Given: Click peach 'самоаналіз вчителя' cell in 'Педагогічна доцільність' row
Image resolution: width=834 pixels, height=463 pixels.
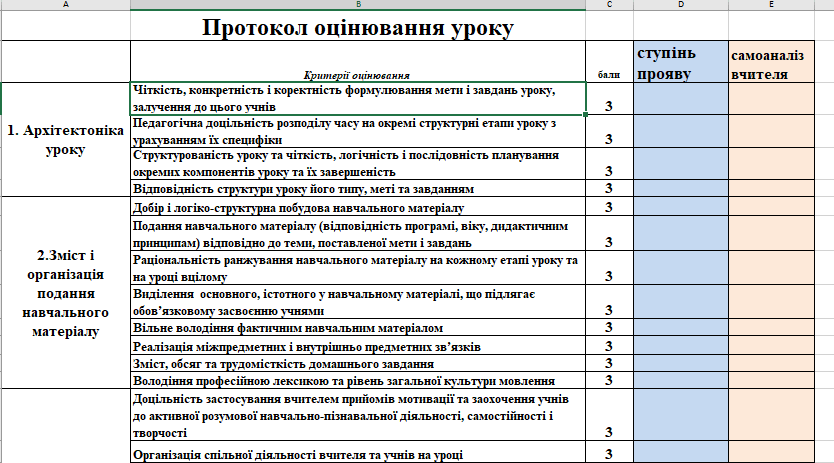Looking at the screenshot, I should (x=771, y=131).
